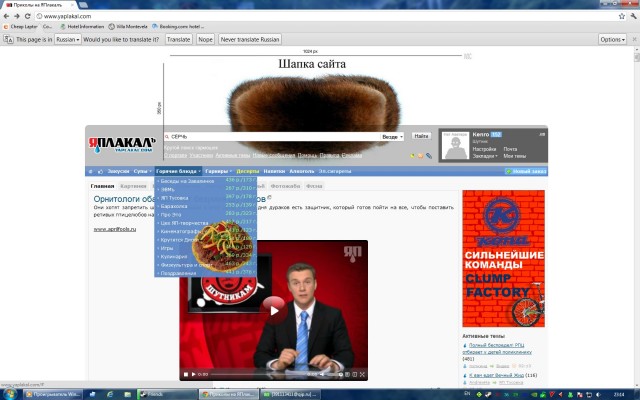Bookmark this page with the star icon
The width and height of the screenshot is (640, 400).
[x=622, y=16]
